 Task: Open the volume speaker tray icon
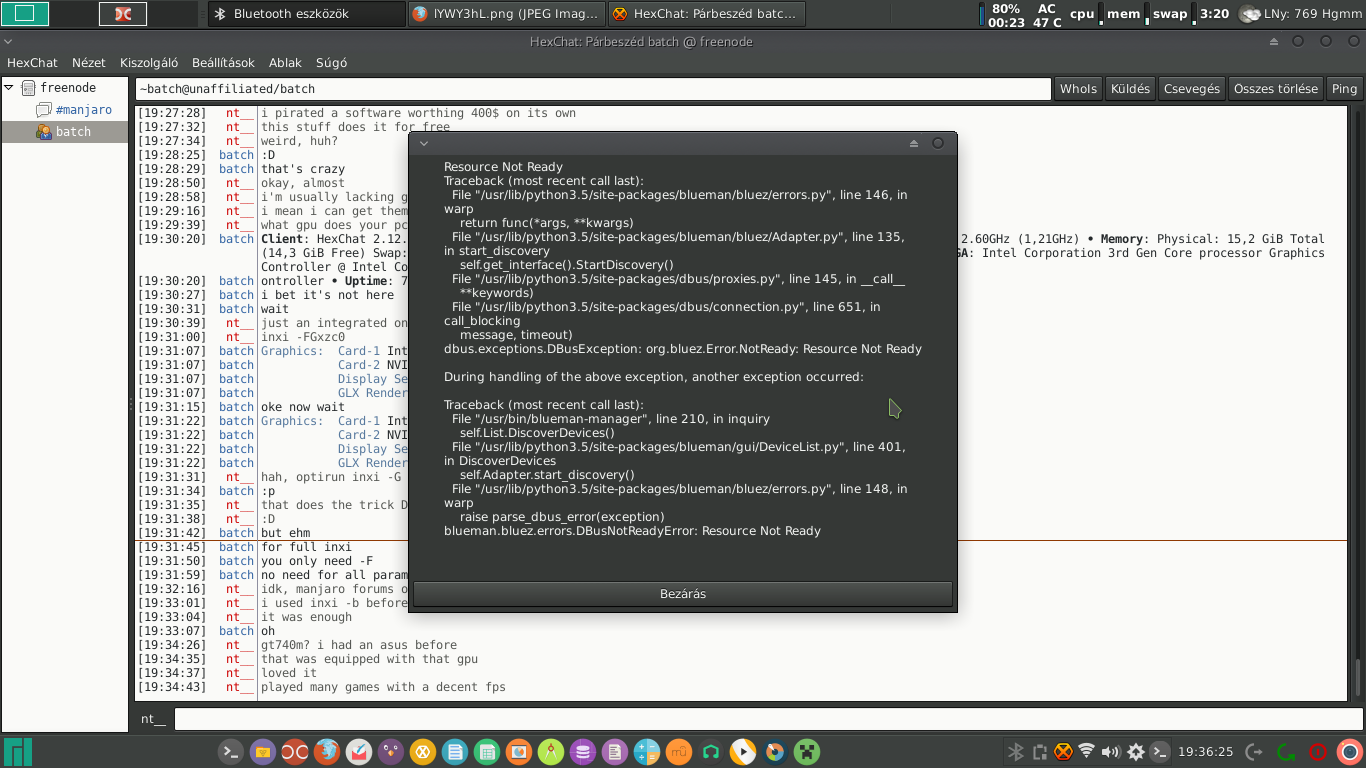click(1111, 752)
